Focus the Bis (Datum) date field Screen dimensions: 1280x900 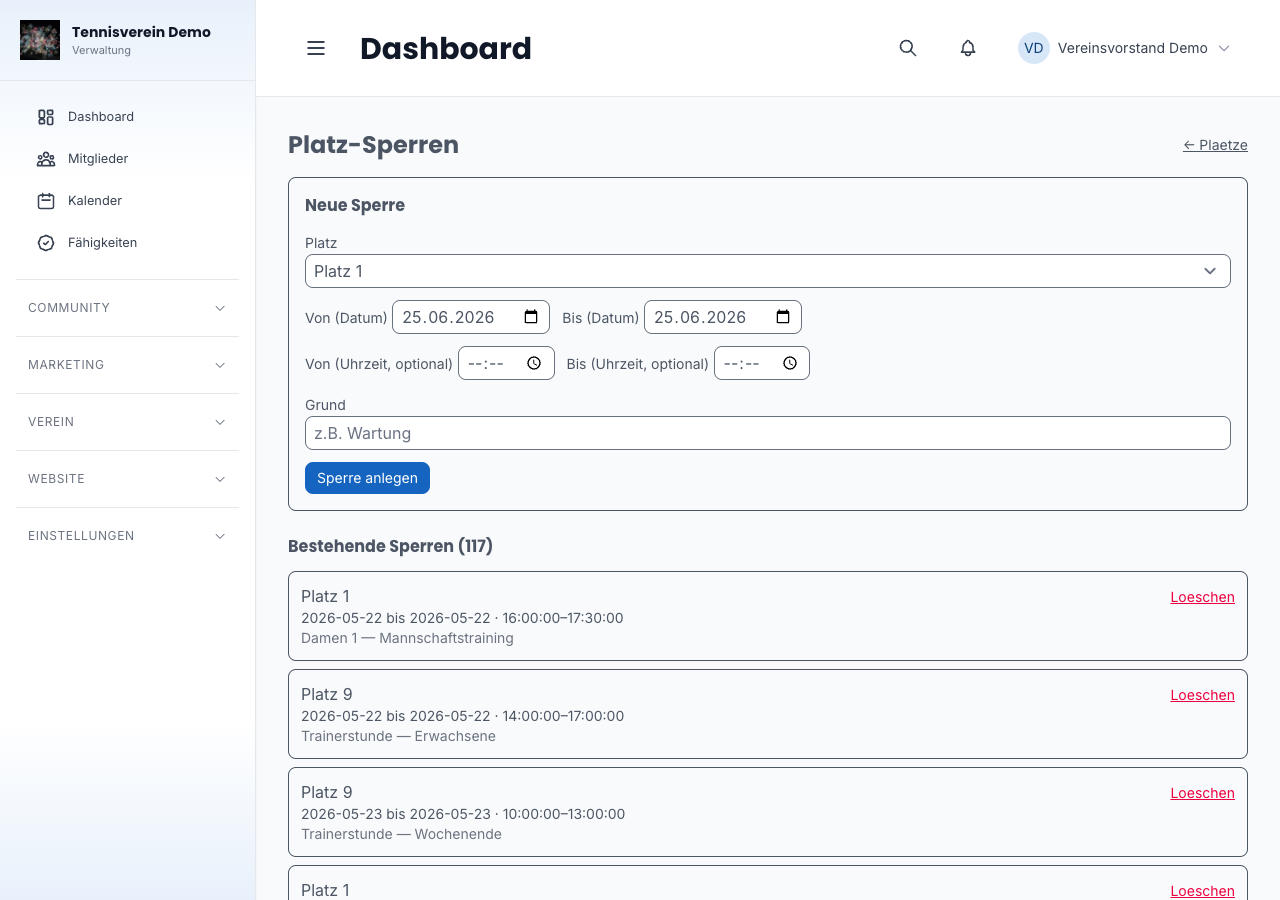tap(723, 317)
